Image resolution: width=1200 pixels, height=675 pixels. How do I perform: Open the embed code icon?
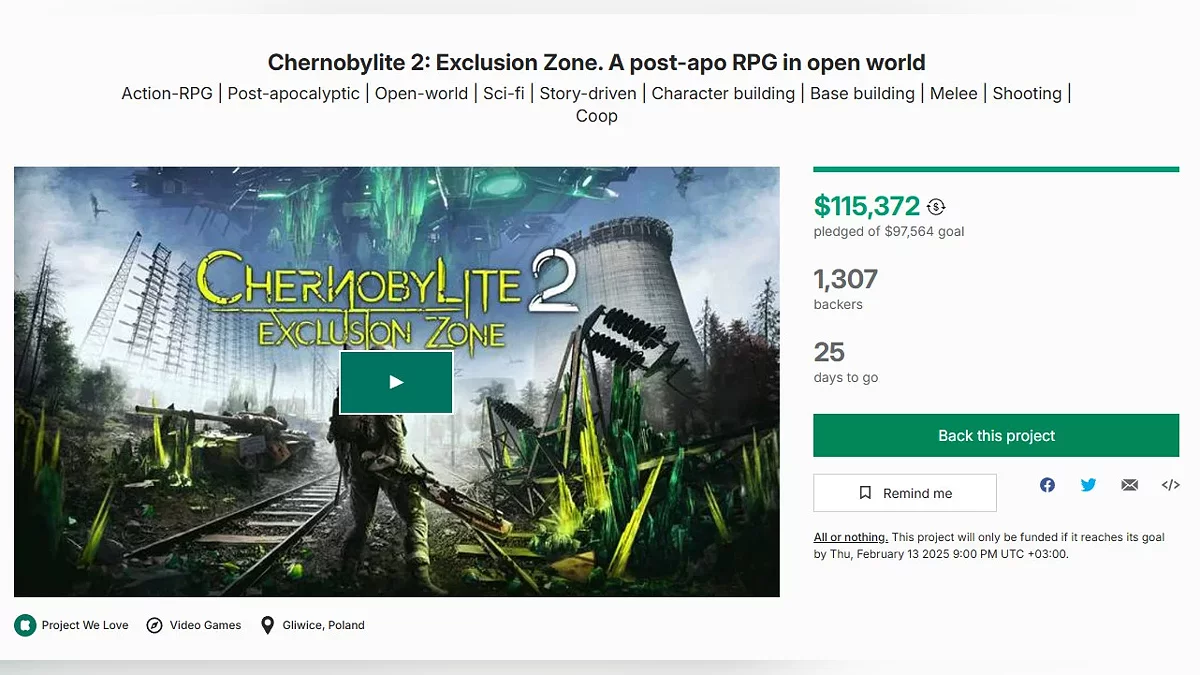1170,485
